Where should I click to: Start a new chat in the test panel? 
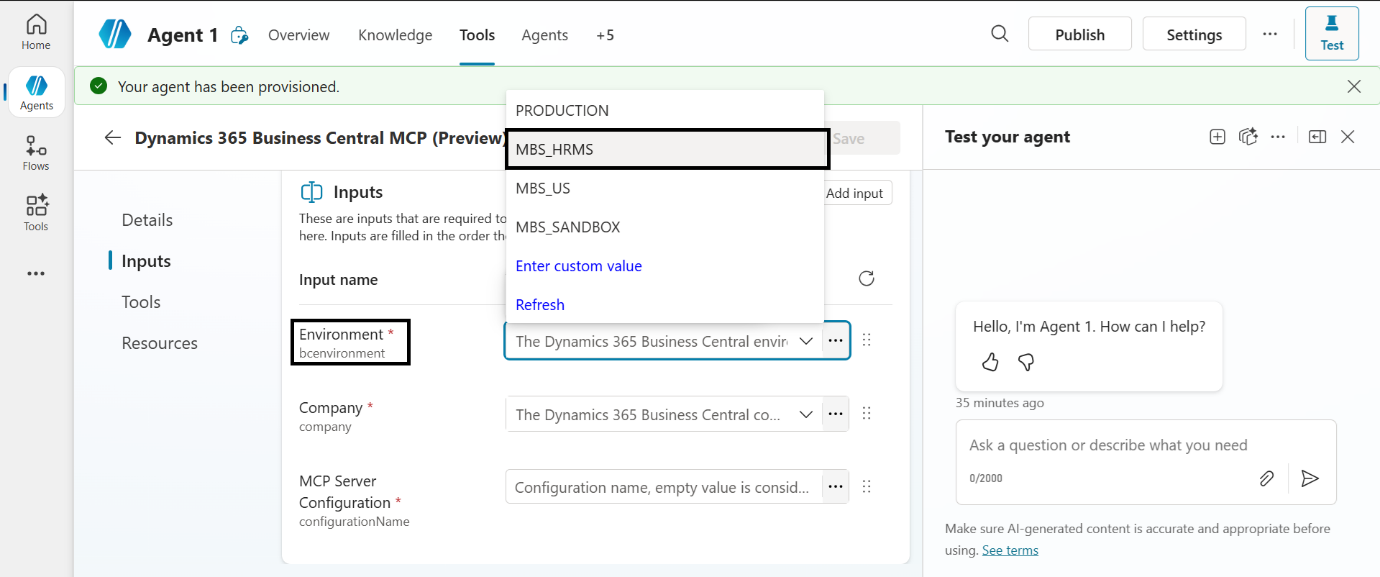1217,136
